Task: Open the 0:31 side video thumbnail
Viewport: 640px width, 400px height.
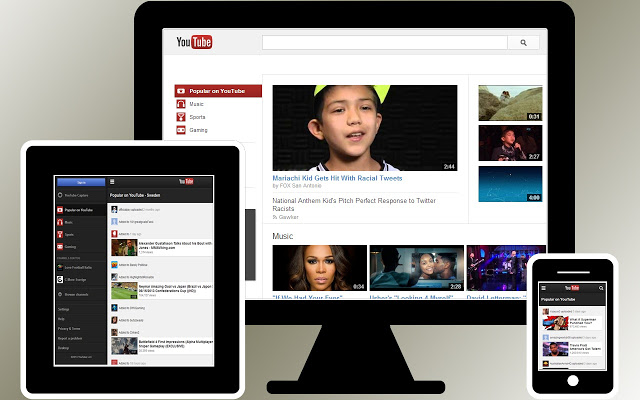Action: click(x=509, y=102)
